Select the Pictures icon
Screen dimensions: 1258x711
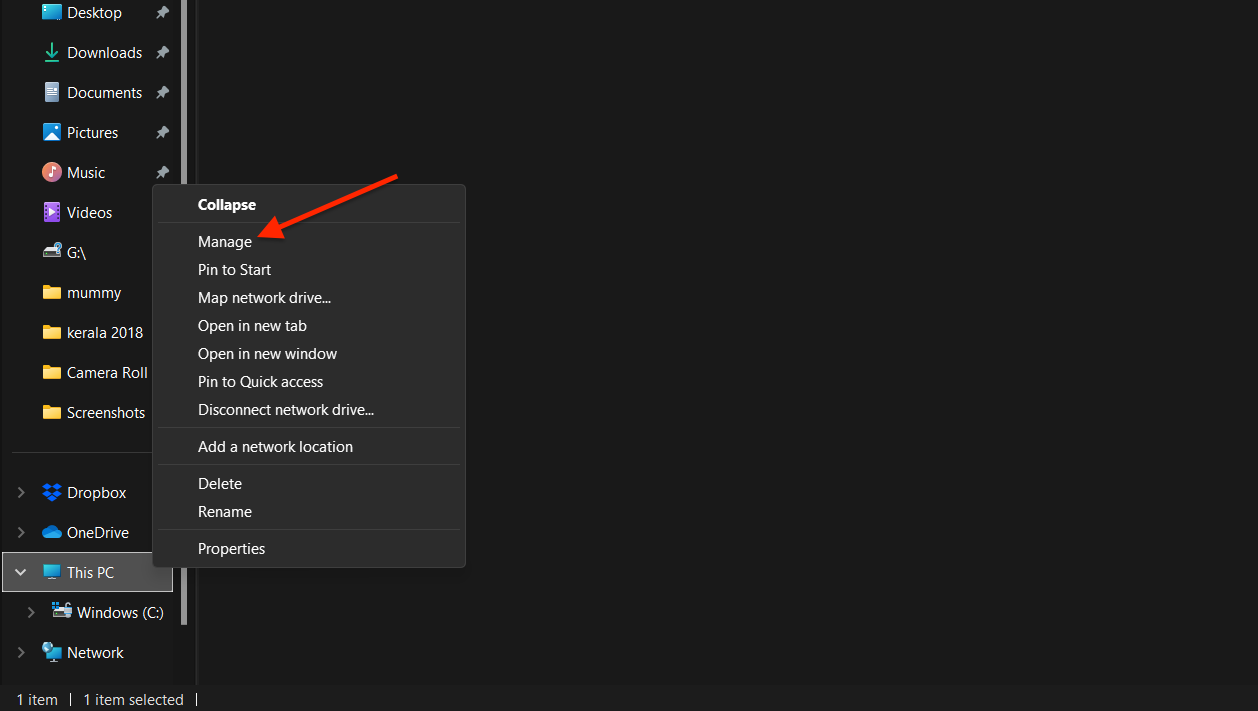(x=52, y=133)
